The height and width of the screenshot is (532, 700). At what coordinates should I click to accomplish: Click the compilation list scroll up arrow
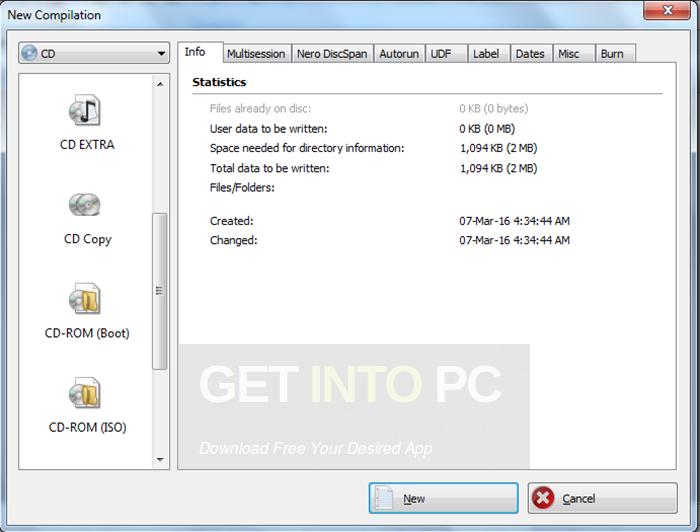click(160, 84)
